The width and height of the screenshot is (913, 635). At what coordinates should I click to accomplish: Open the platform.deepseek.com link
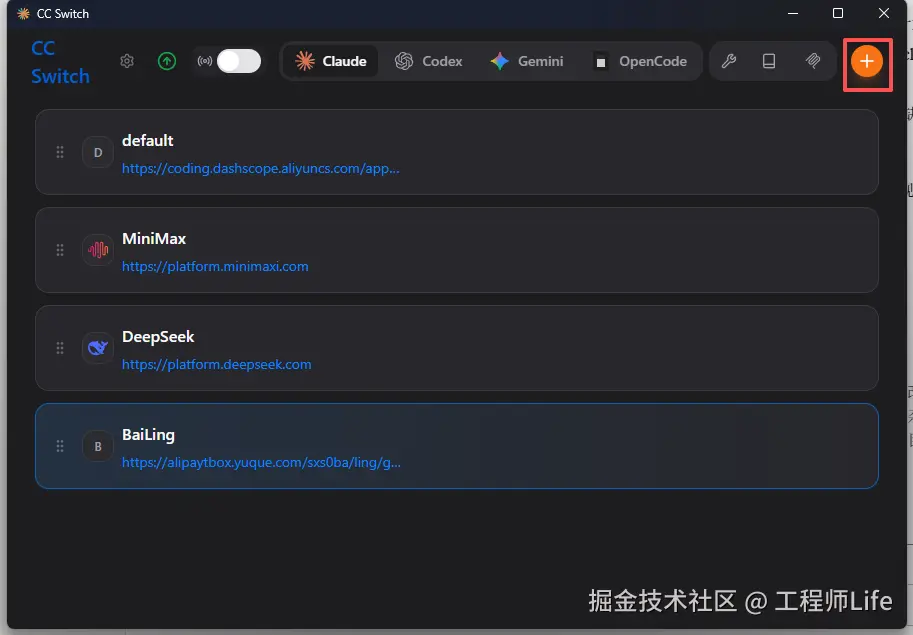[217, 364]
